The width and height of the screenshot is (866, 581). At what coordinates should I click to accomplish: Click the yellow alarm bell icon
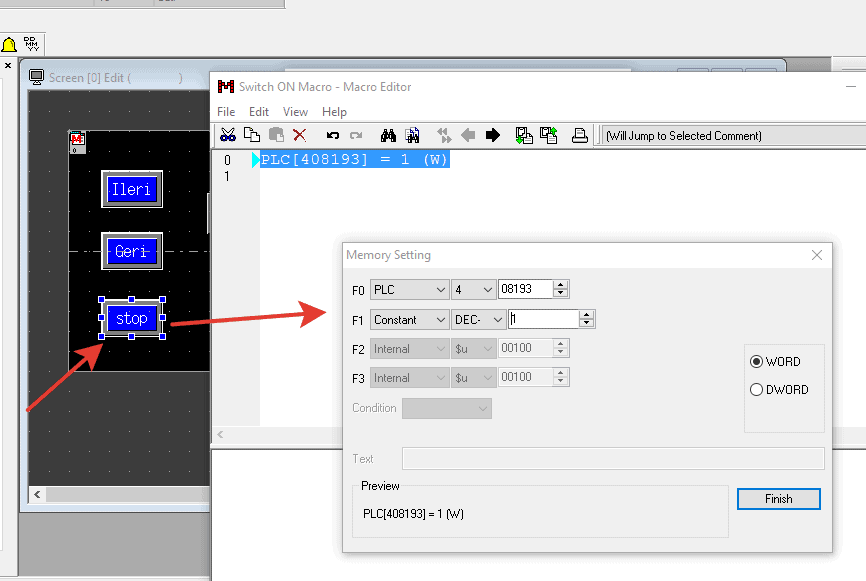9,45
